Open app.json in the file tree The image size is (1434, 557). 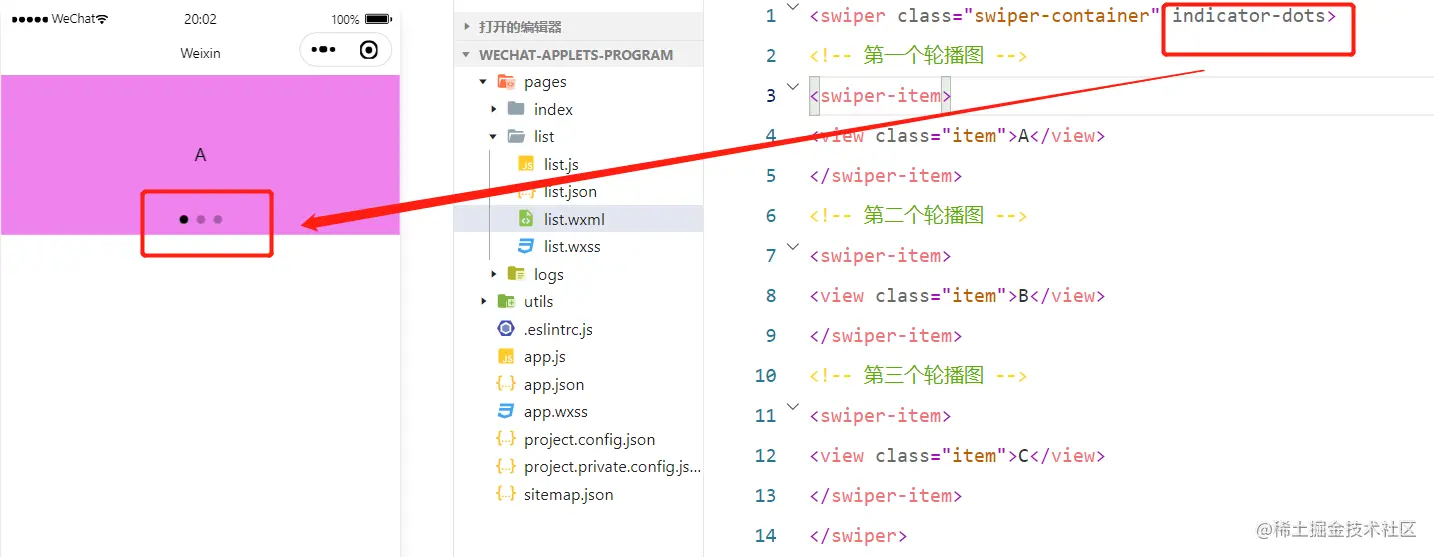click(554, 384)
